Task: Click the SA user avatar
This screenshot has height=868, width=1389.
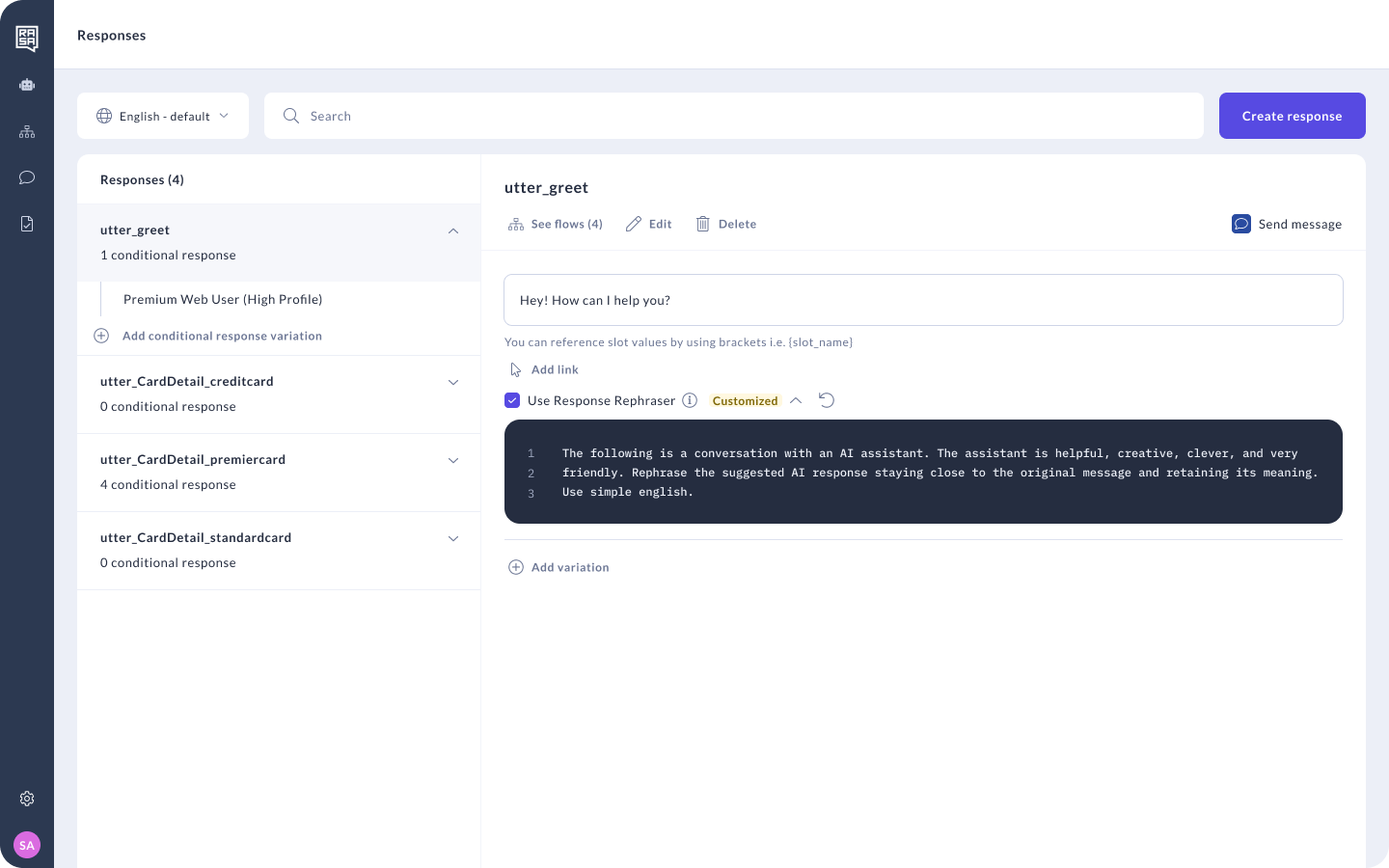Action: tap(27, 845)
